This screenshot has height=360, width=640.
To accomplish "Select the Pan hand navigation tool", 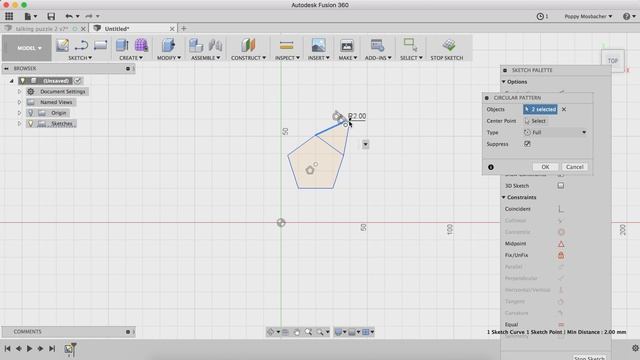I will pos(297,332).
